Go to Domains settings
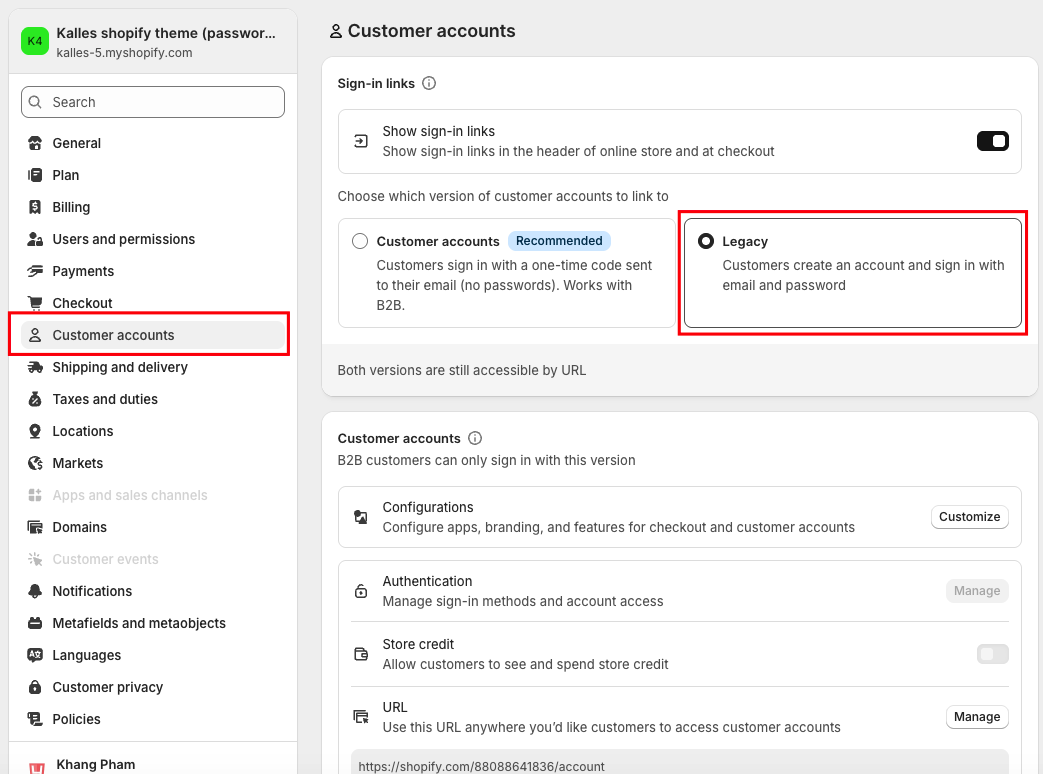This screenshot has height=774, width=1043. click(x=80, y=527)
